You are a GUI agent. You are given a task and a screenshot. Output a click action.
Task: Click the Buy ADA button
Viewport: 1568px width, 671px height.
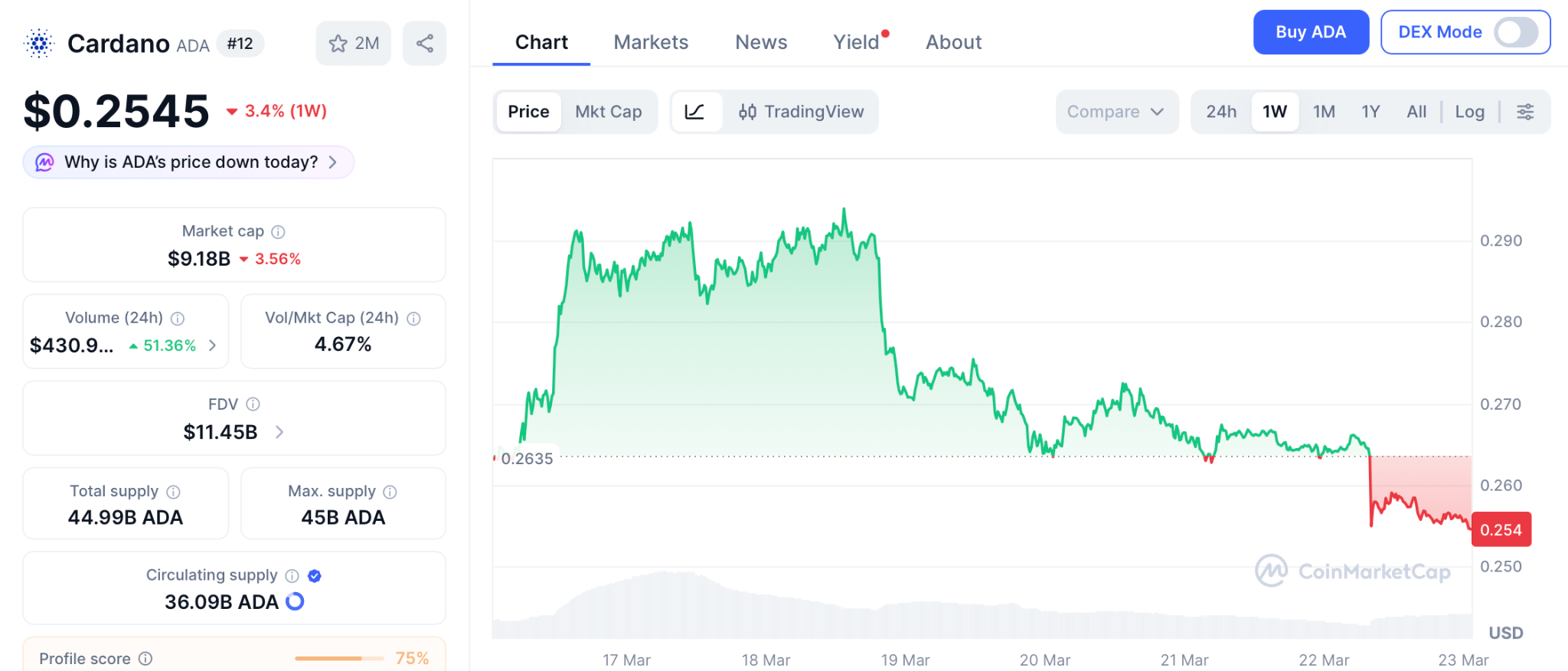click(x=1310, y=32)
